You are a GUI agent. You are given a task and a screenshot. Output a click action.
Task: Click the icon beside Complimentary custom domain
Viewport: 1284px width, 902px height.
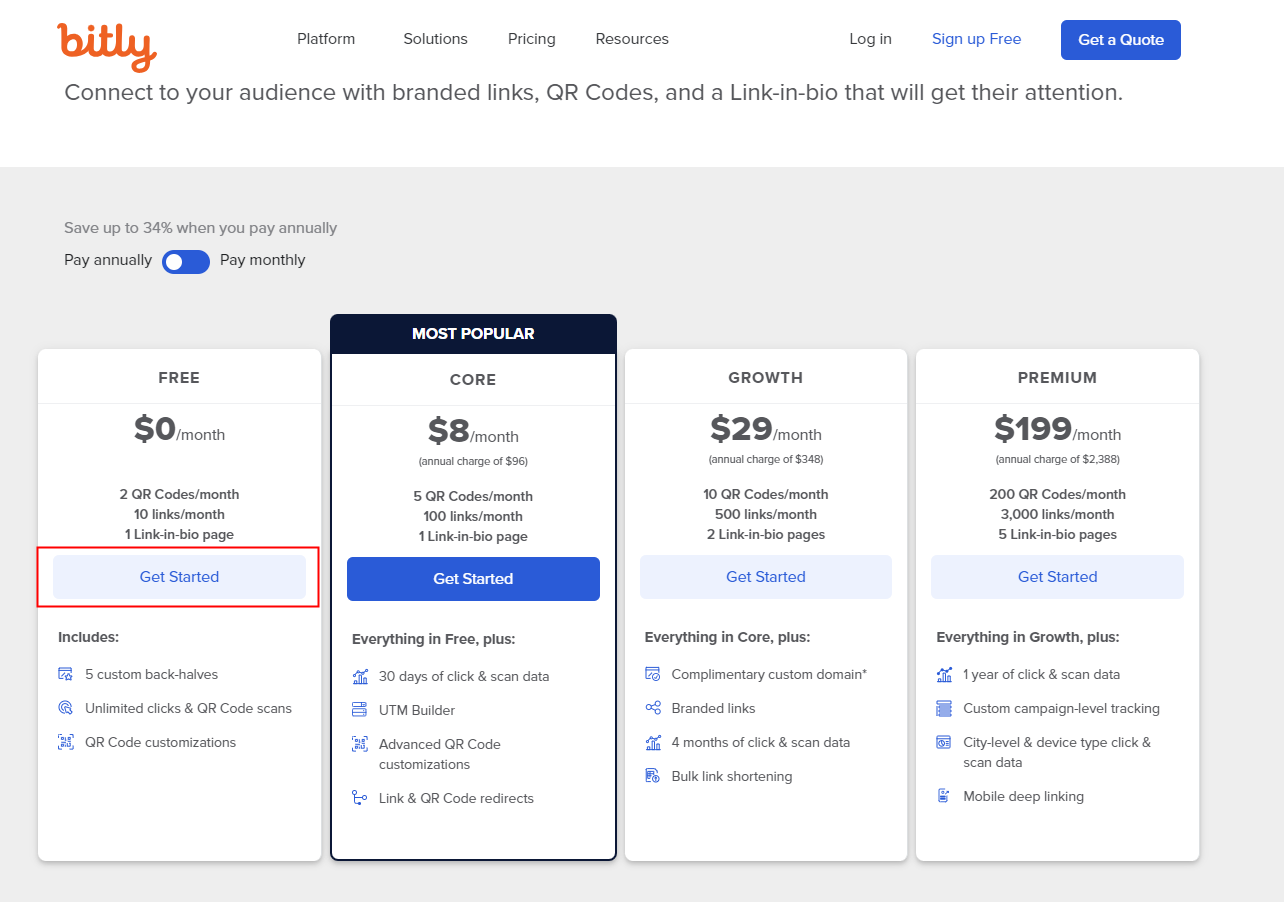(653, 674)
